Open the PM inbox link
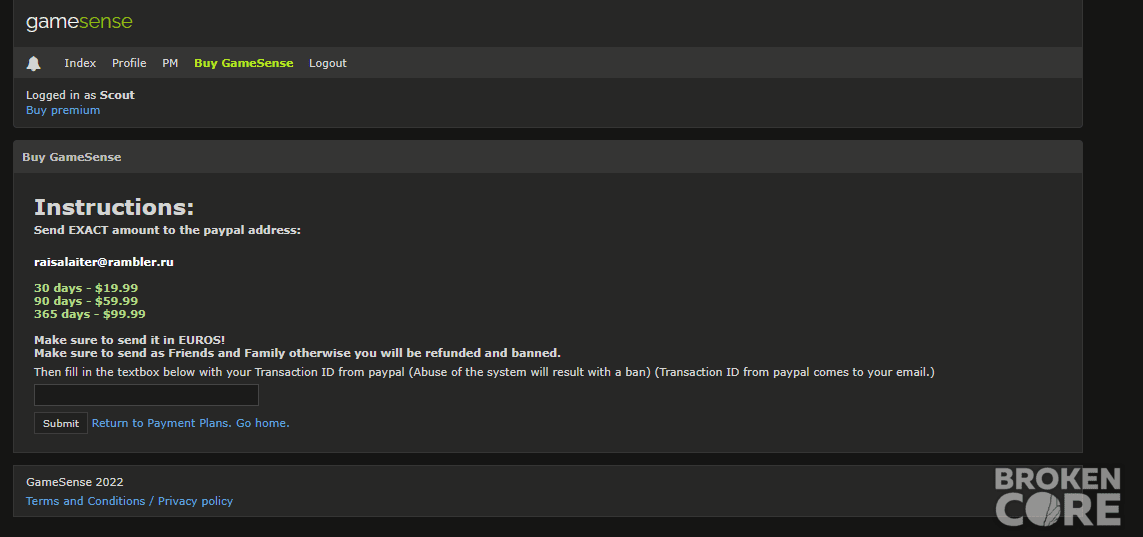This screenshot has width=1143, height=537. pyautogui.click(x=170, y=63)
